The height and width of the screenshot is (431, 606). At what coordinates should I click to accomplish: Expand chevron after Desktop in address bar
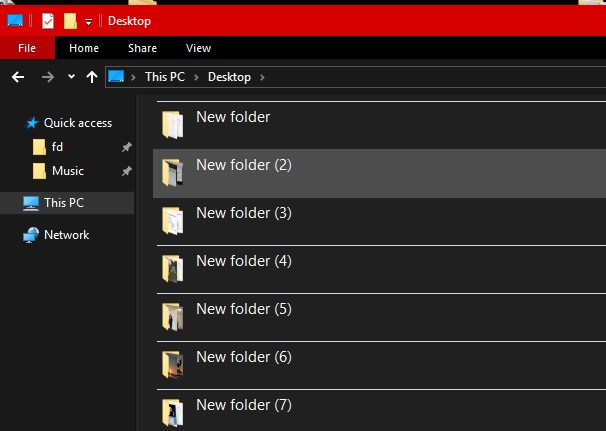click(x=262, y=77)
